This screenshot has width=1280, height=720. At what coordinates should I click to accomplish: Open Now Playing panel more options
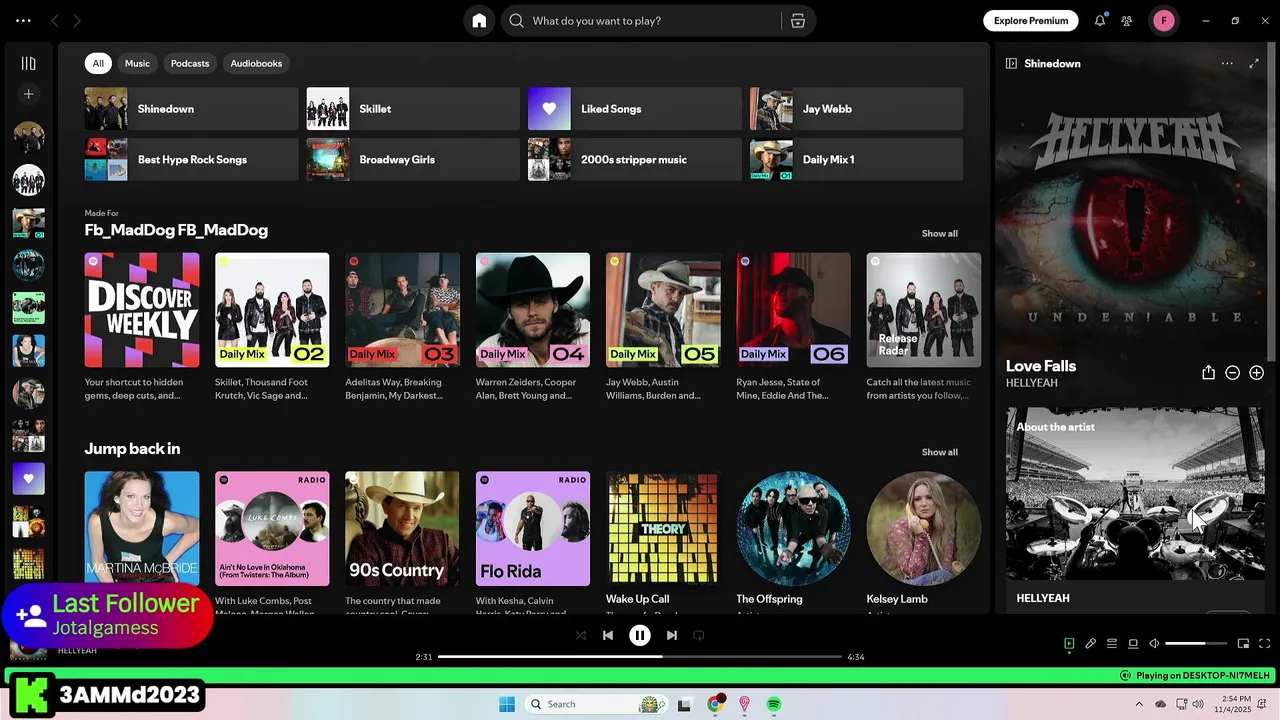[1227, 63]
